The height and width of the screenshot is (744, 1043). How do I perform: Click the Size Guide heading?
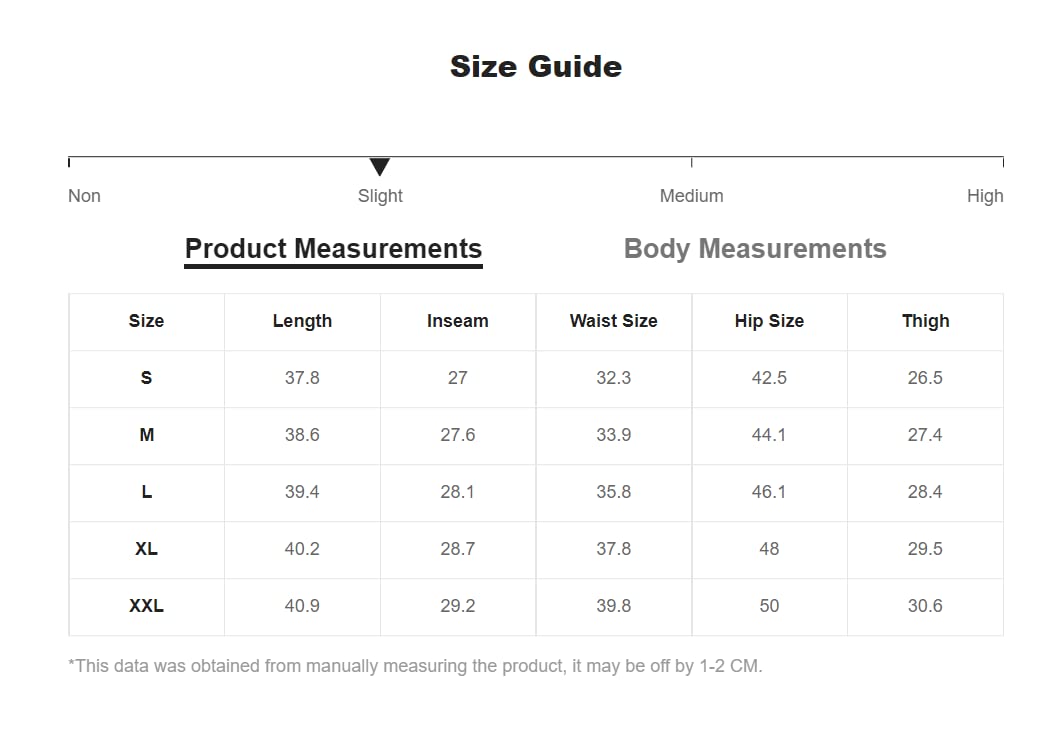click(x=536, y=67)
